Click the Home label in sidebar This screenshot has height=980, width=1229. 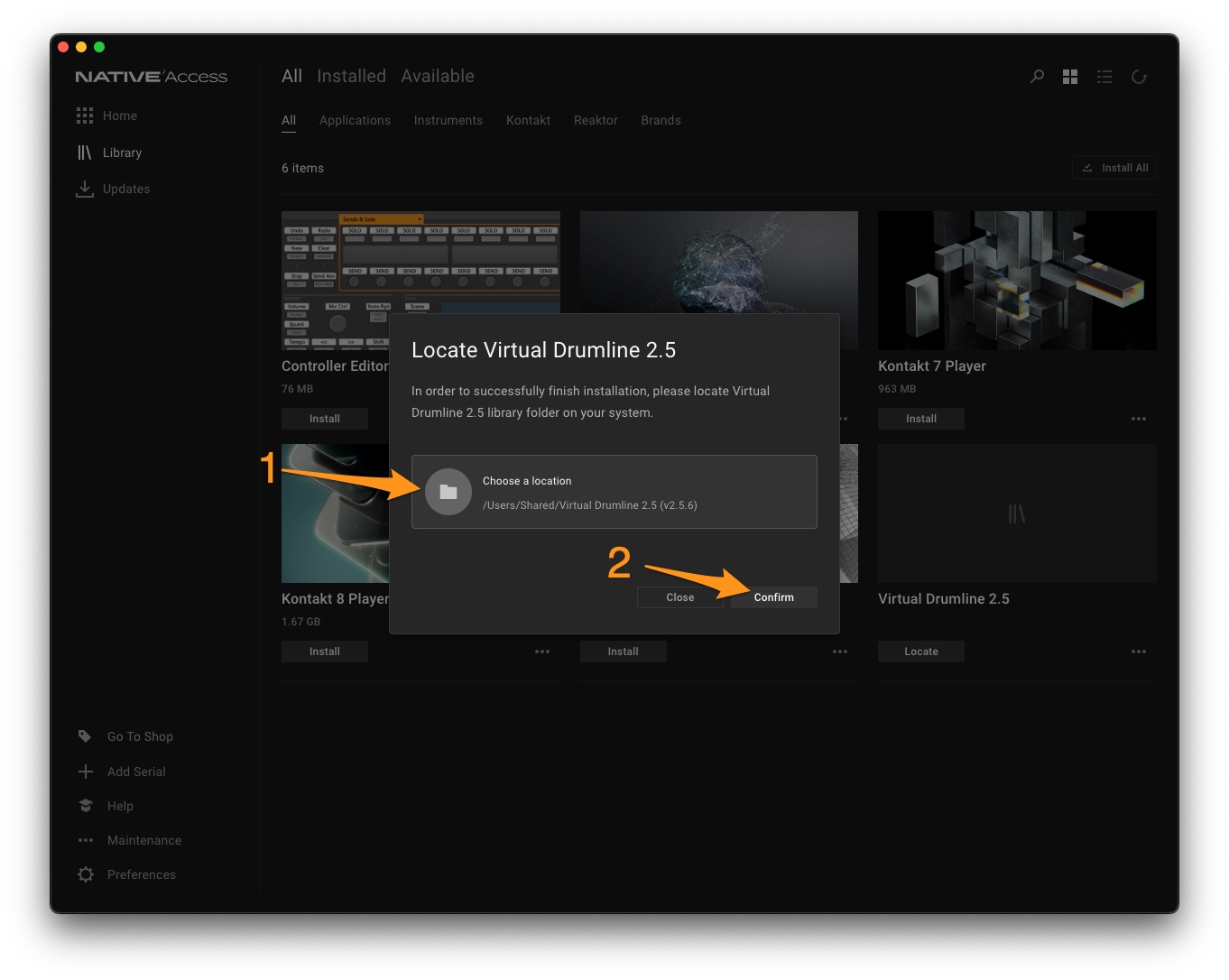(120, 116)
